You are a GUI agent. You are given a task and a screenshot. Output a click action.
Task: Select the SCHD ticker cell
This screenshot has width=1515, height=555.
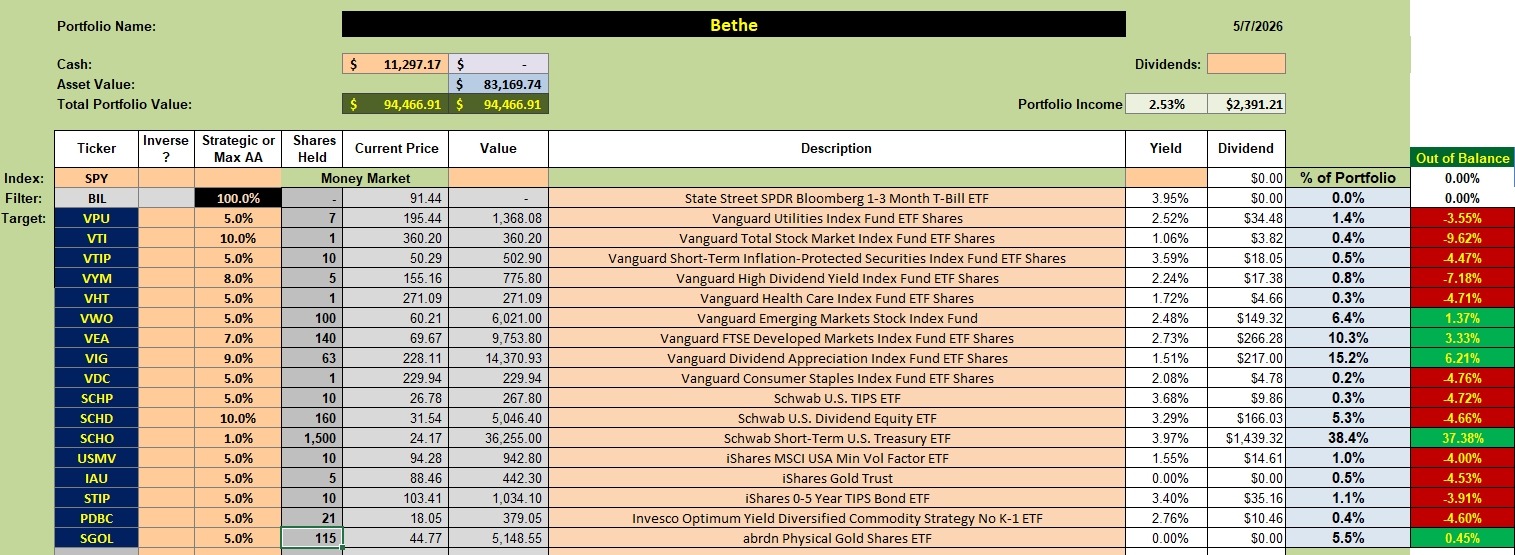pos(97,418)
